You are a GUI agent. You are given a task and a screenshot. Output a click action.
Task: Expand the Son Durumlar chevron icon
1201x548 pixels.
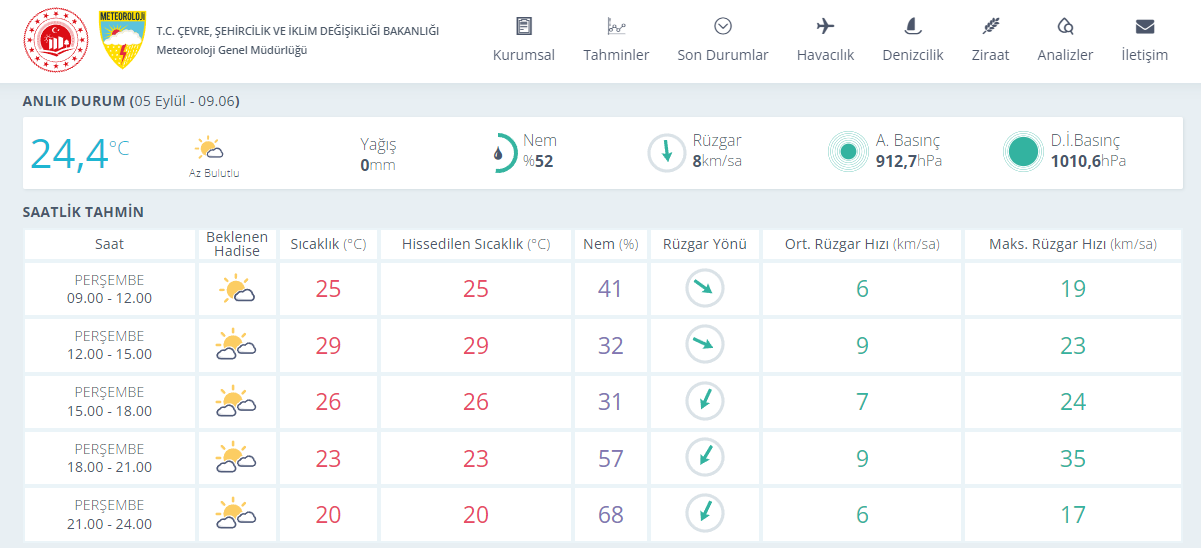(723, 26)
